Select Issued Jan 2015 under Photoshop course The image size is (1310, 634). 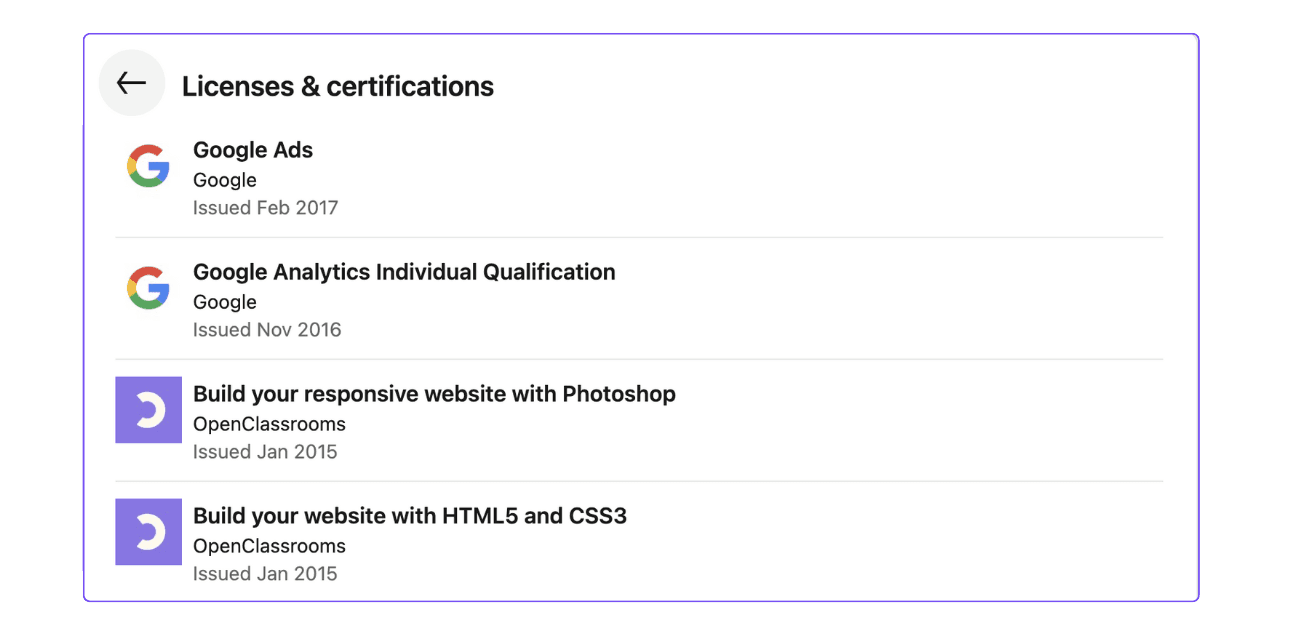click(265, 452)
